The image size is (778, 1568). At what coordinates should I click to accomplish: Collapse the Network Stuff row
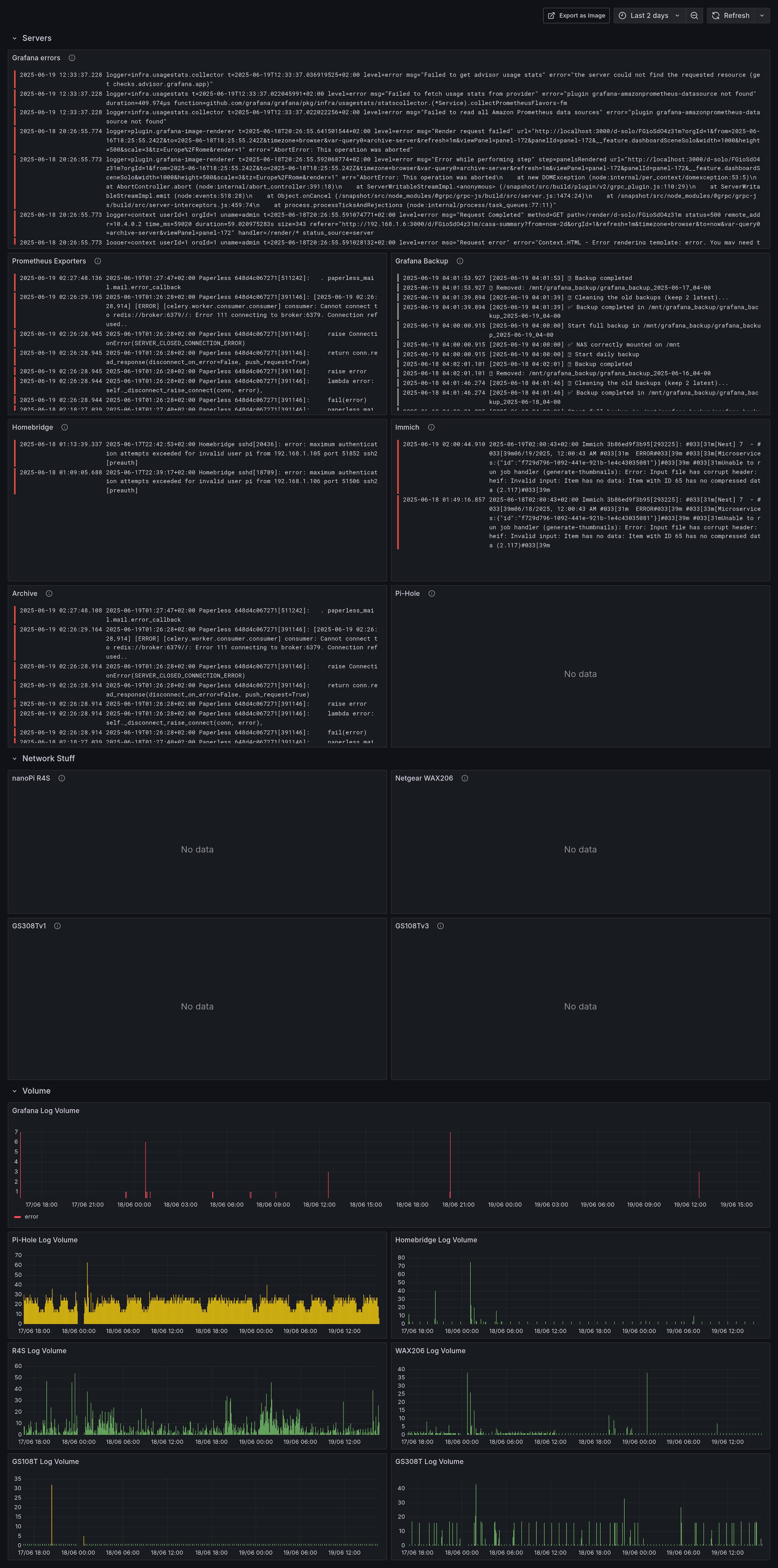pyautogui.click(x=14, y=759)
